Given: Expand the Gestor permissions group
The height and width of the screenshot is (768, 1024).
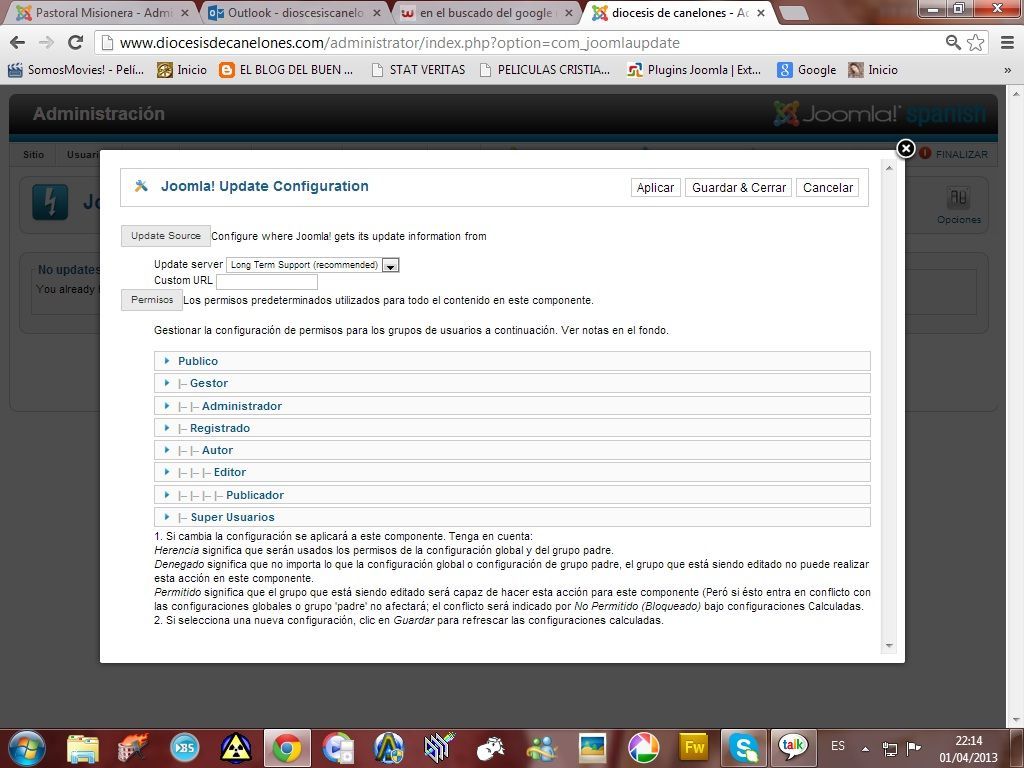Looking at the screenshot, I should point(512,383).
